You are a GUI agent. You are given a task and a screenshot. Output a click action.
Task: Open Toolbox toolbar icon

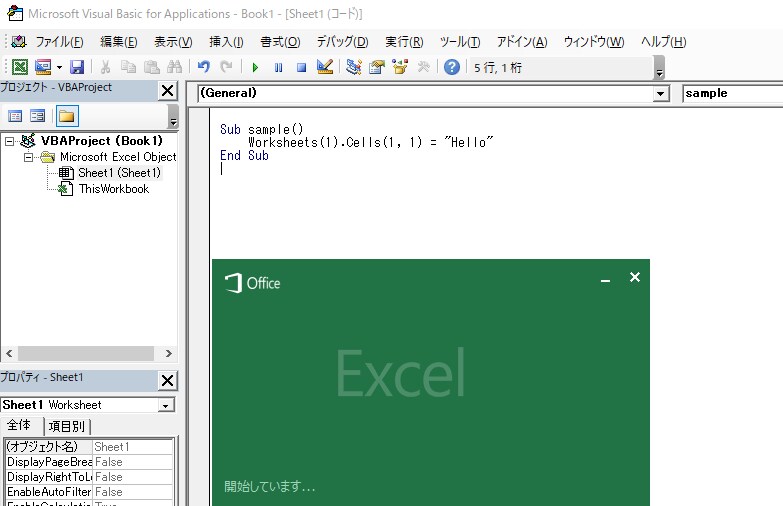coord(423,67)
